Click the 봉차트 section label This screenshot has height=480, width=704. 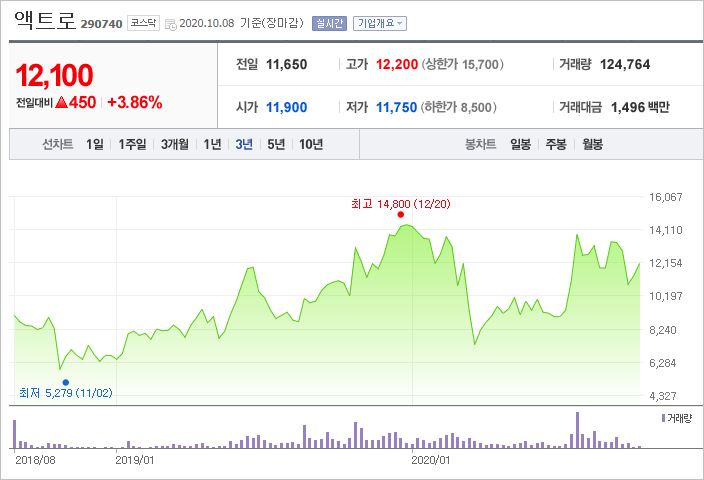point(480,144)
